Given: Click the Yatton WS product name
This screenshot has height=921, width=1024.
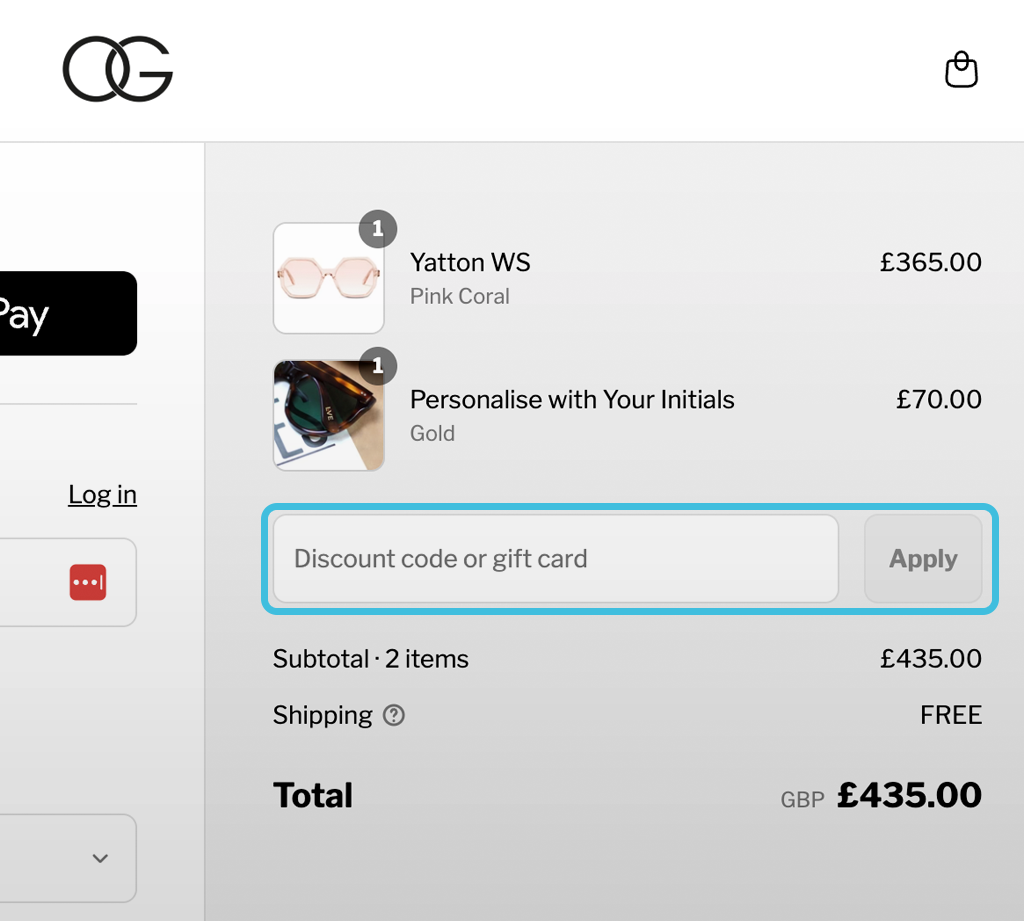Looking at the screenshot, I should (470, 263).
